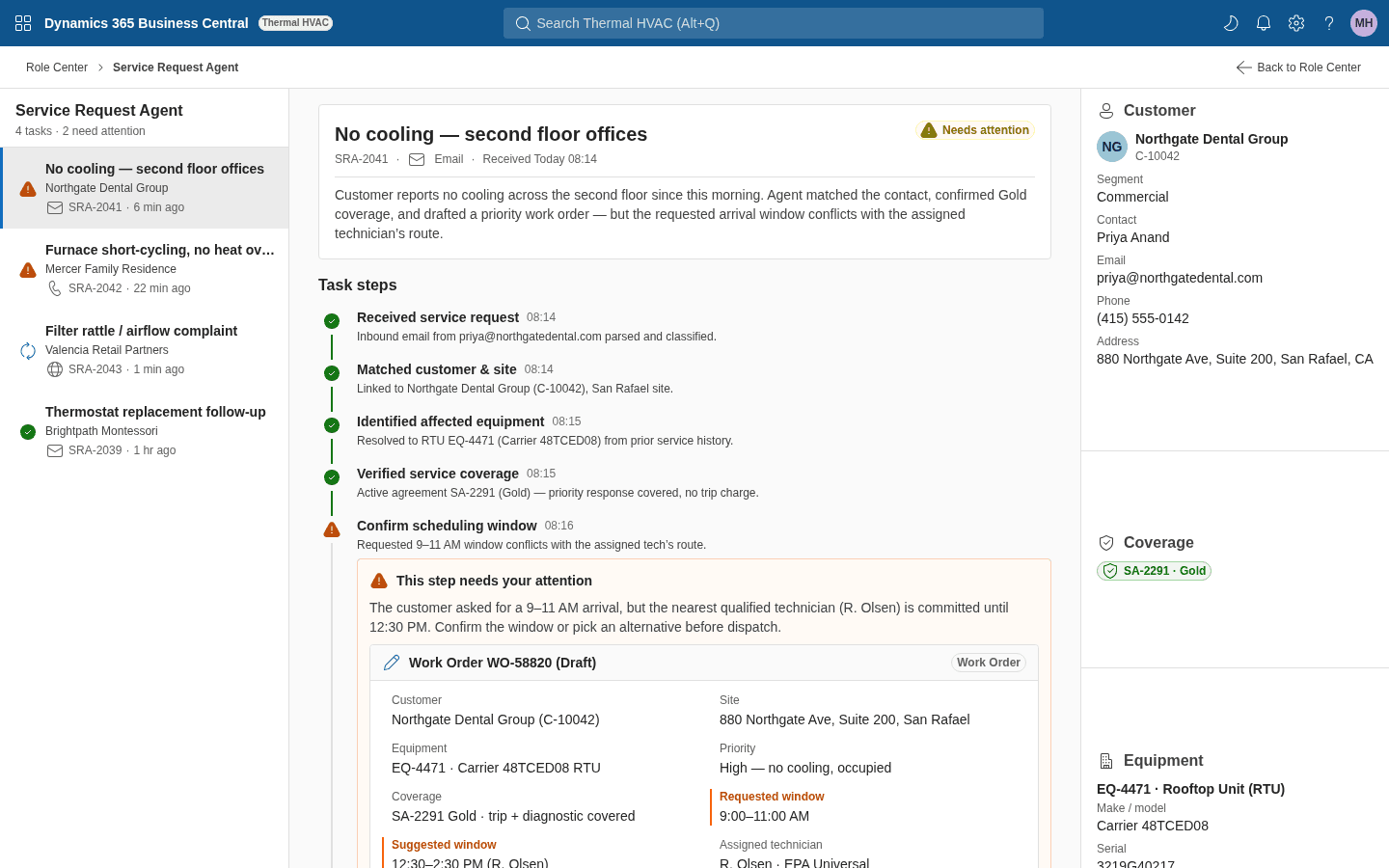Image resolution: width=1389 pixels, height=868 pixels.
Task: Click customer number C-10042 under name
Action: point(1157,156)
